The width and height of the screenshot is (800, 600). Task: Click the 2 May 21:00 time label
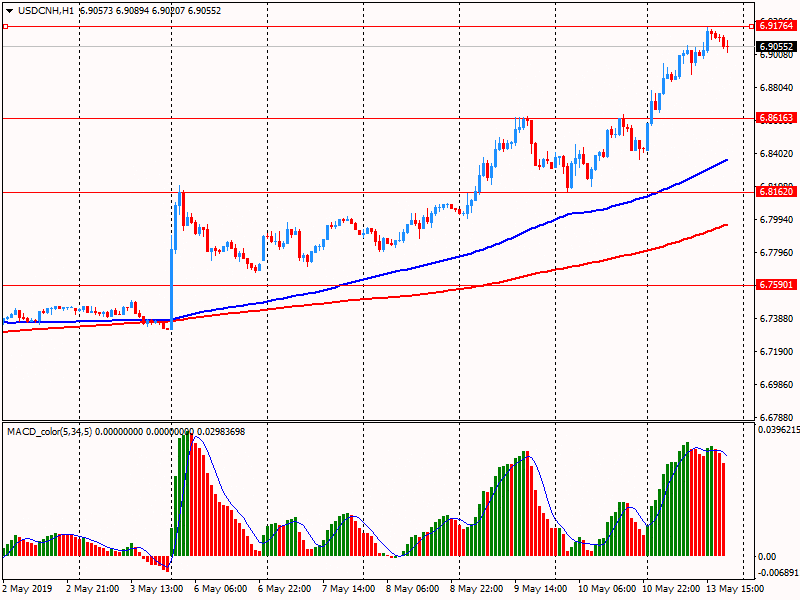pos(93,589)
